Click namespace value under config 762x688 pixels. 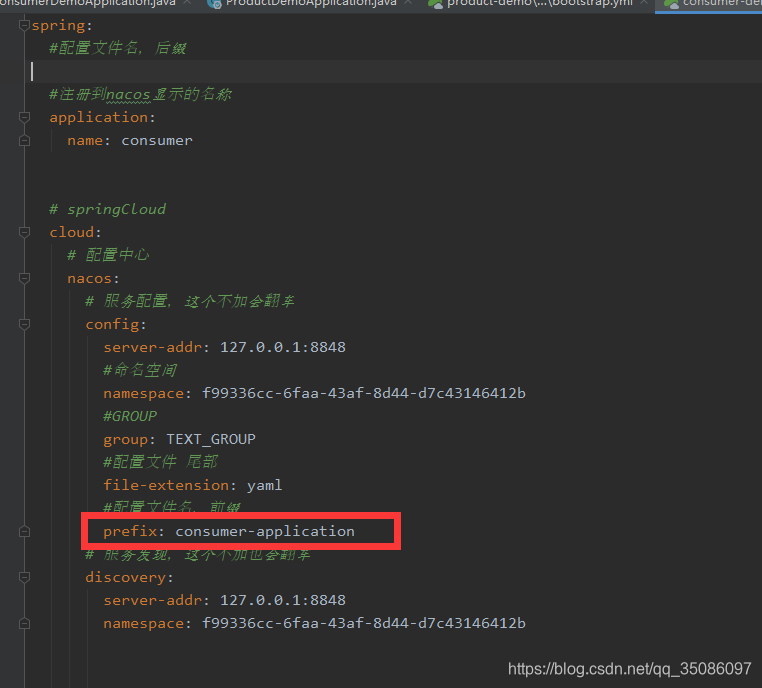coord(364,393)
